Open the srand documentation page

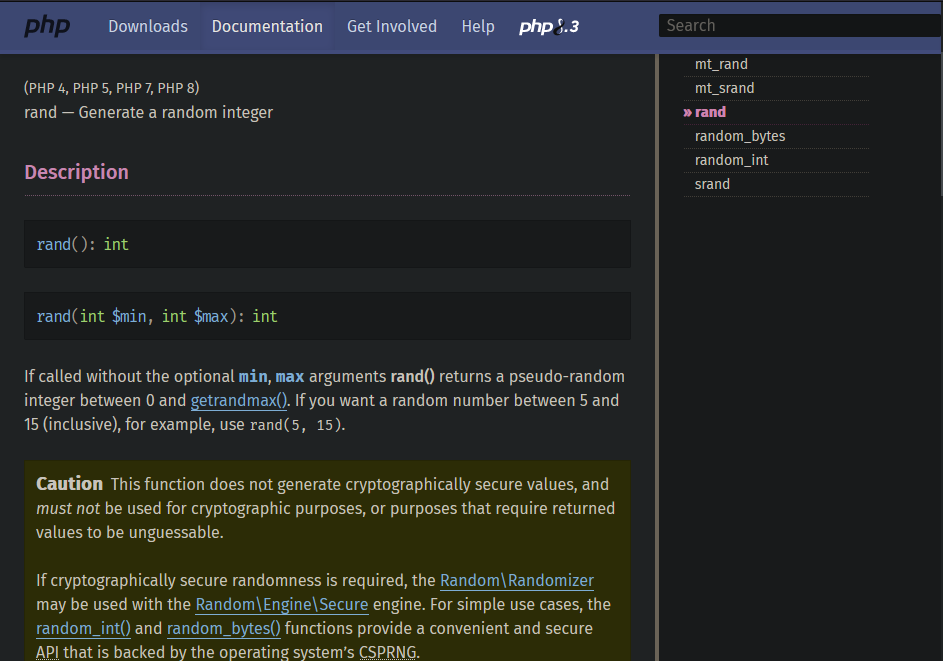712,184
